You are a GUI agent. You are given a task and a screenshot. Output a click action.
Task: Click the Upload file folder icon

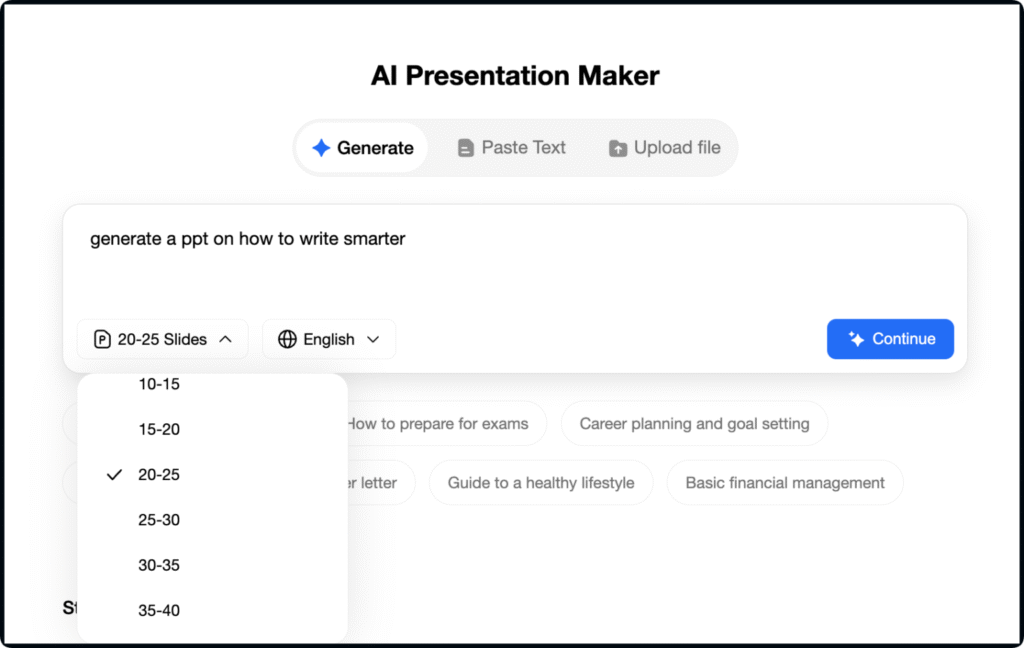point(618,148)
